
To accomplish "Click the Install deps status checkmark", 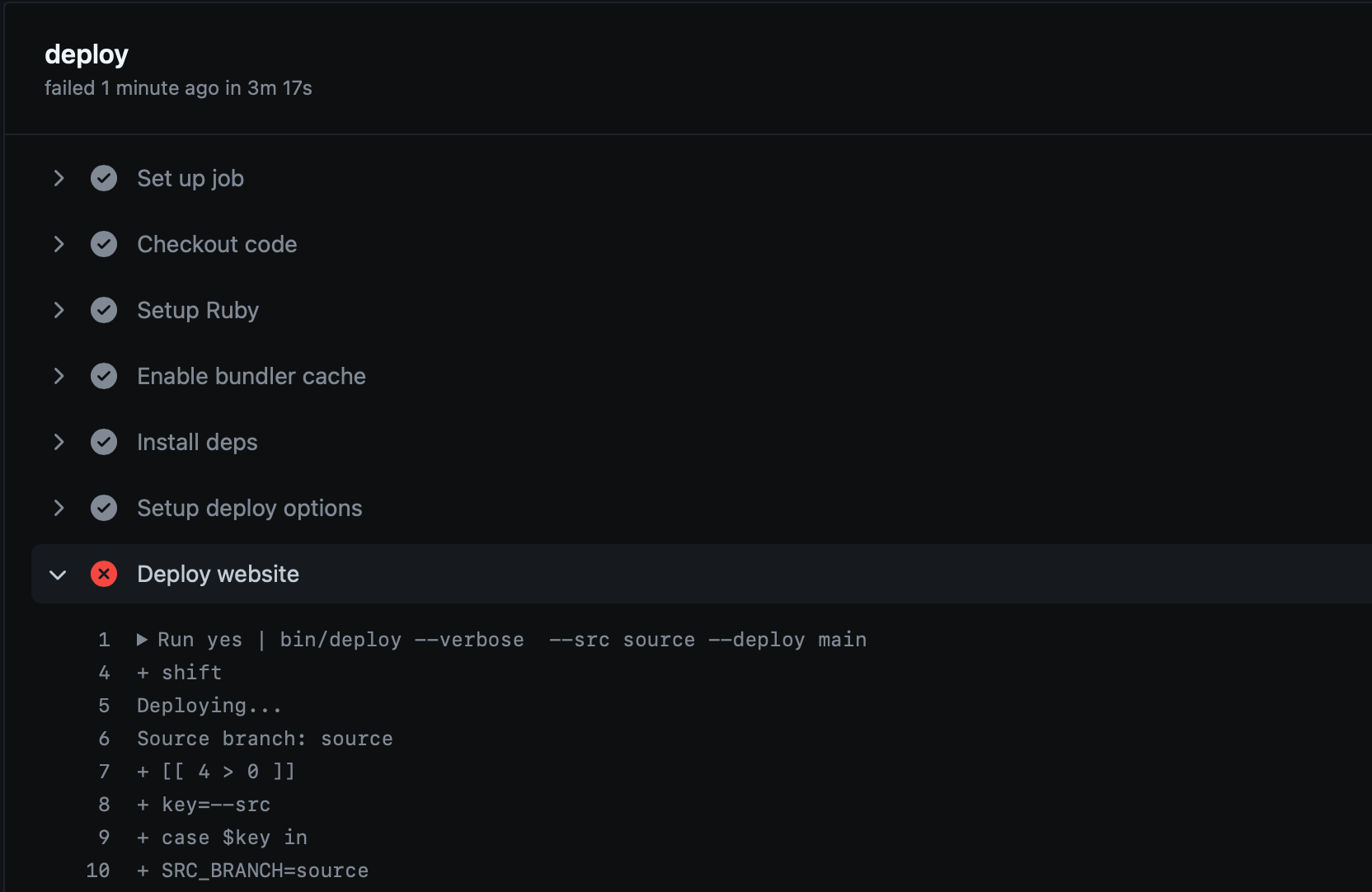I will click(104, 442).
